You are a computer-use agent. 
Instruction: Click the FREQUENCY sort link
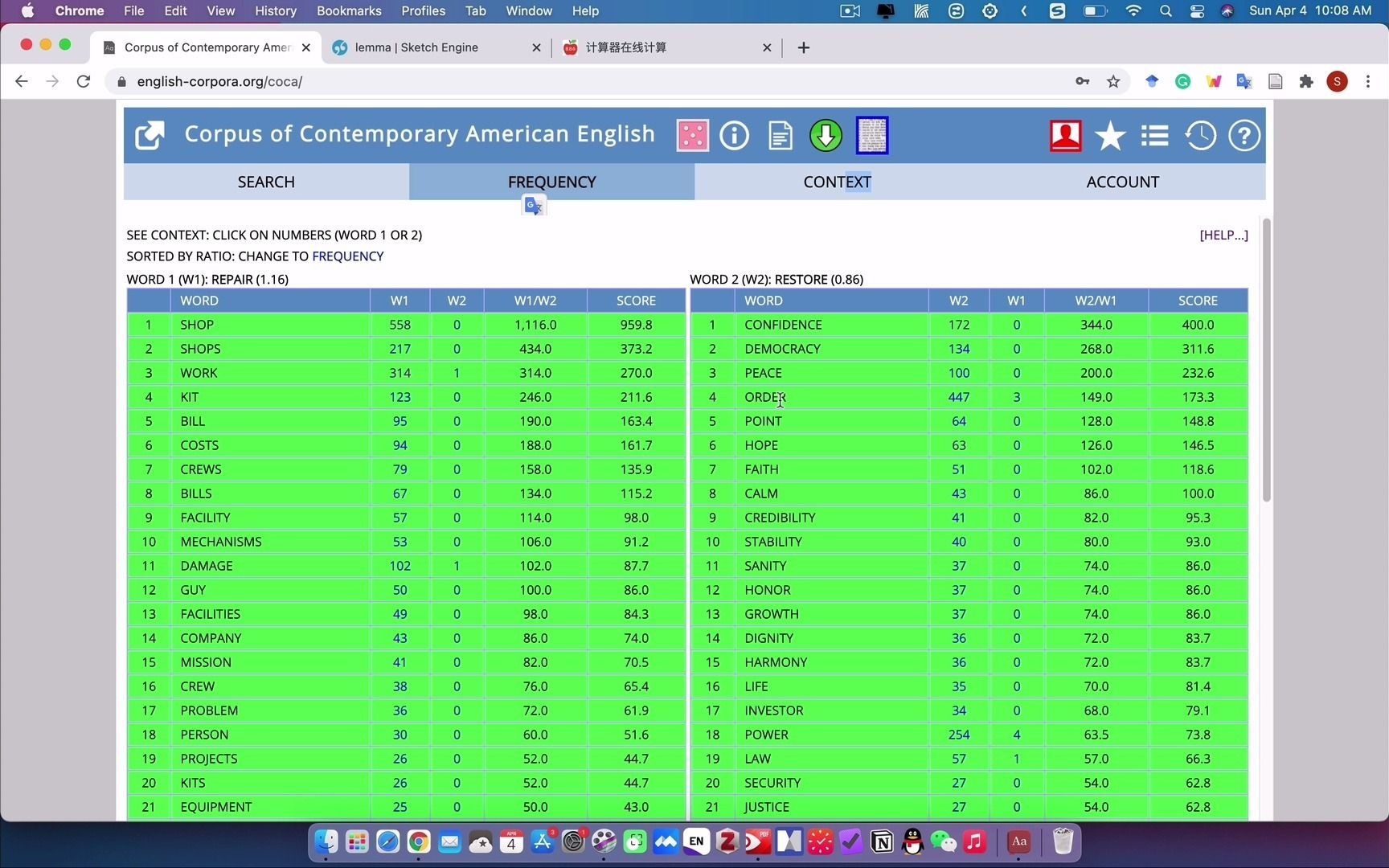[x=347, y=256]
